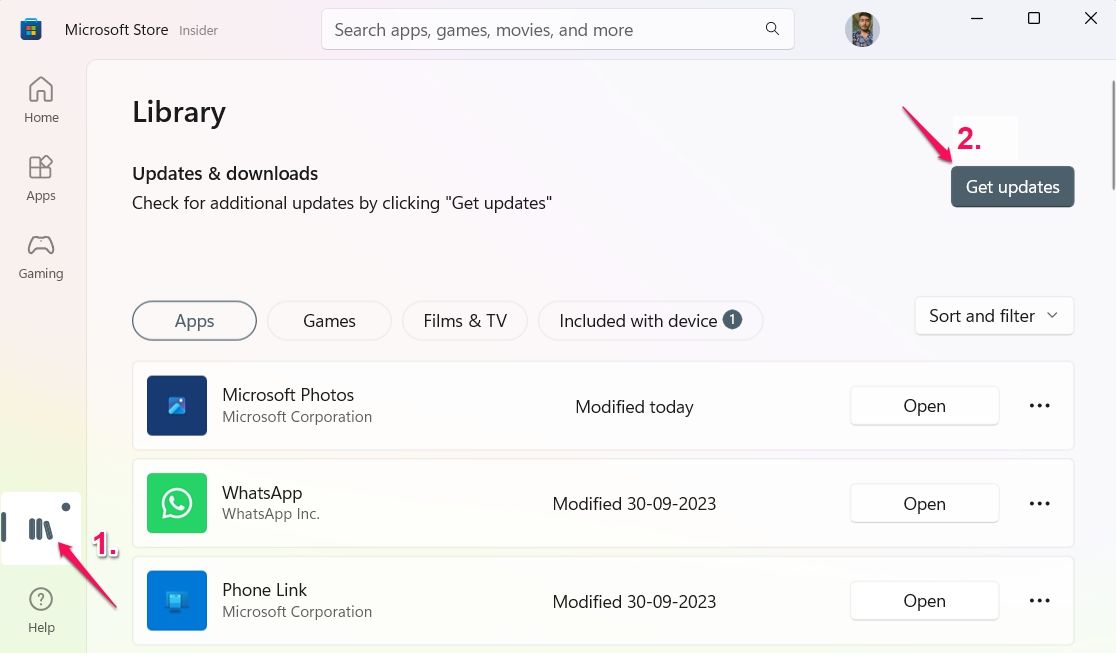Open the Home section in sidebar
The image size is (1116, 653).
40,97
